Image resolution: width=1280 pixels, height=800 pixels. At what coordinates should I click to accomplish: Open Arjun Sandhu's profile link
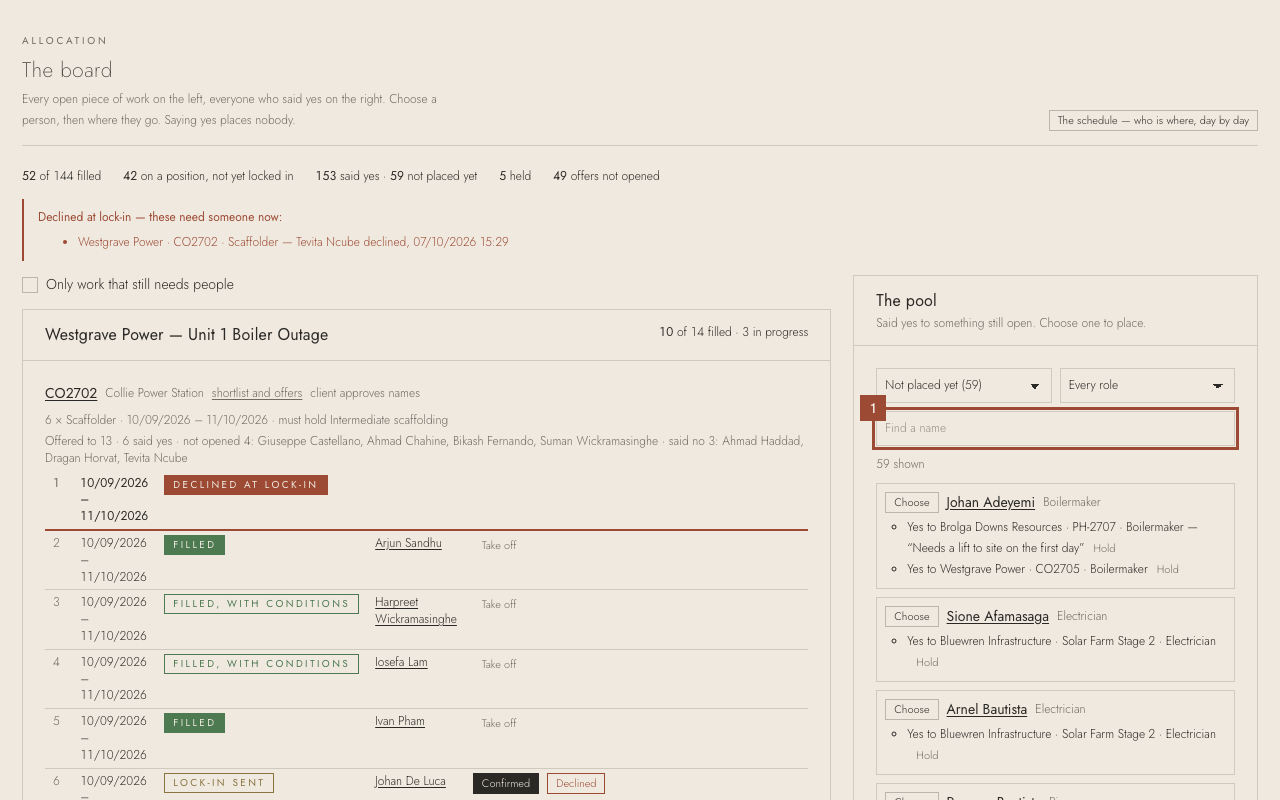pyautogui.click(x=408, y=543)
